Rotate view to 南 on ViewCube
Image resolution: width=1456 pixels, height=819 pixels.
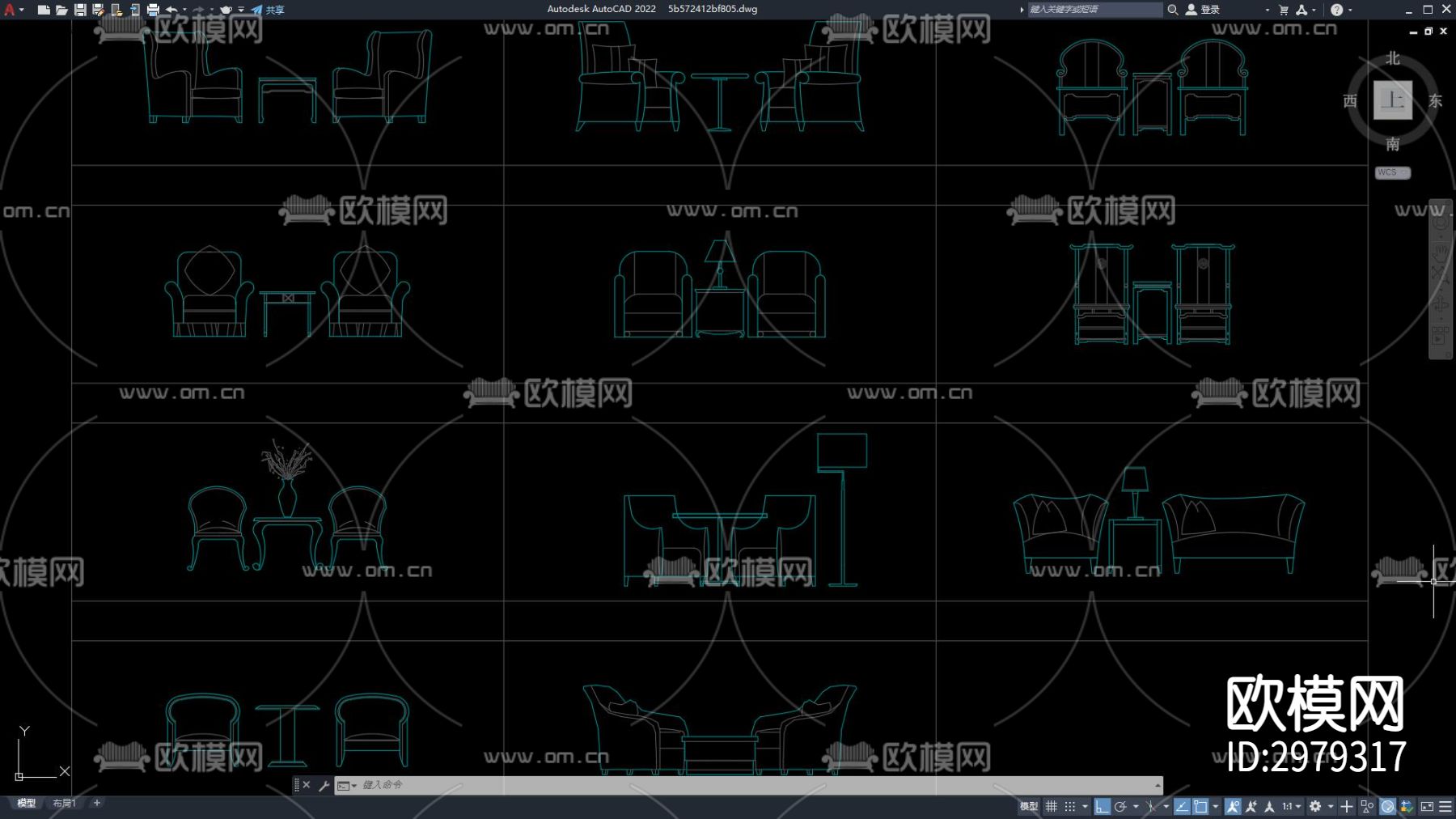pyautogui.click(x=1392, y=144)
